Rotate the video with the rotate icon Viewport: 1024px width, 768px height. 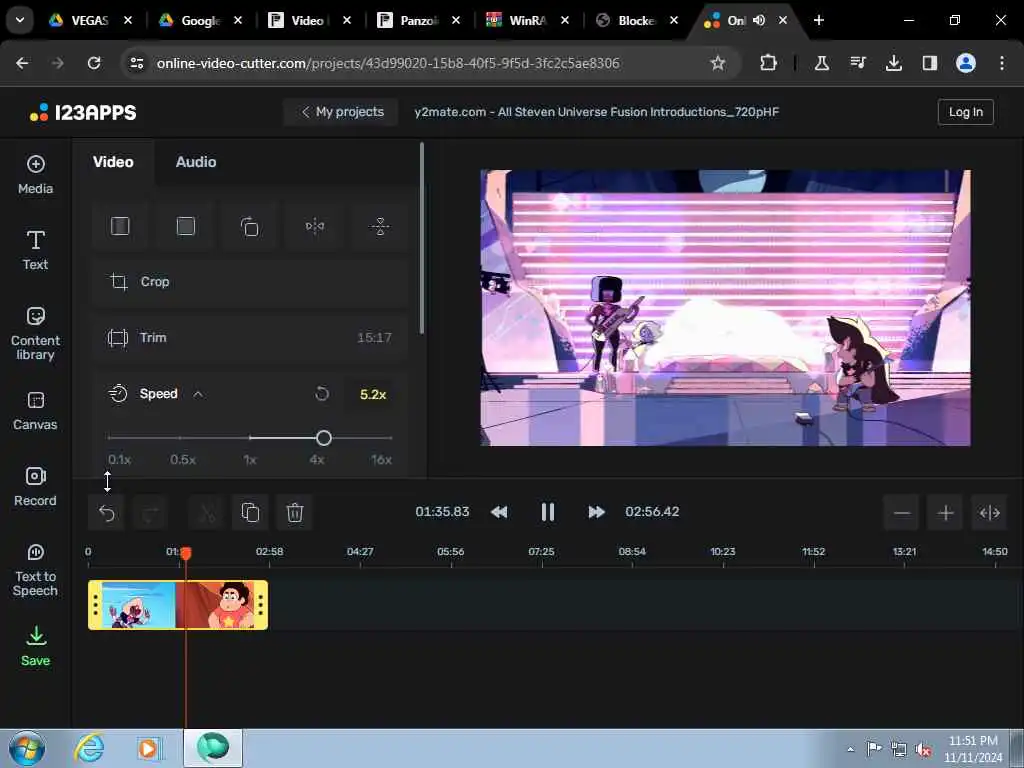(249, 226)
